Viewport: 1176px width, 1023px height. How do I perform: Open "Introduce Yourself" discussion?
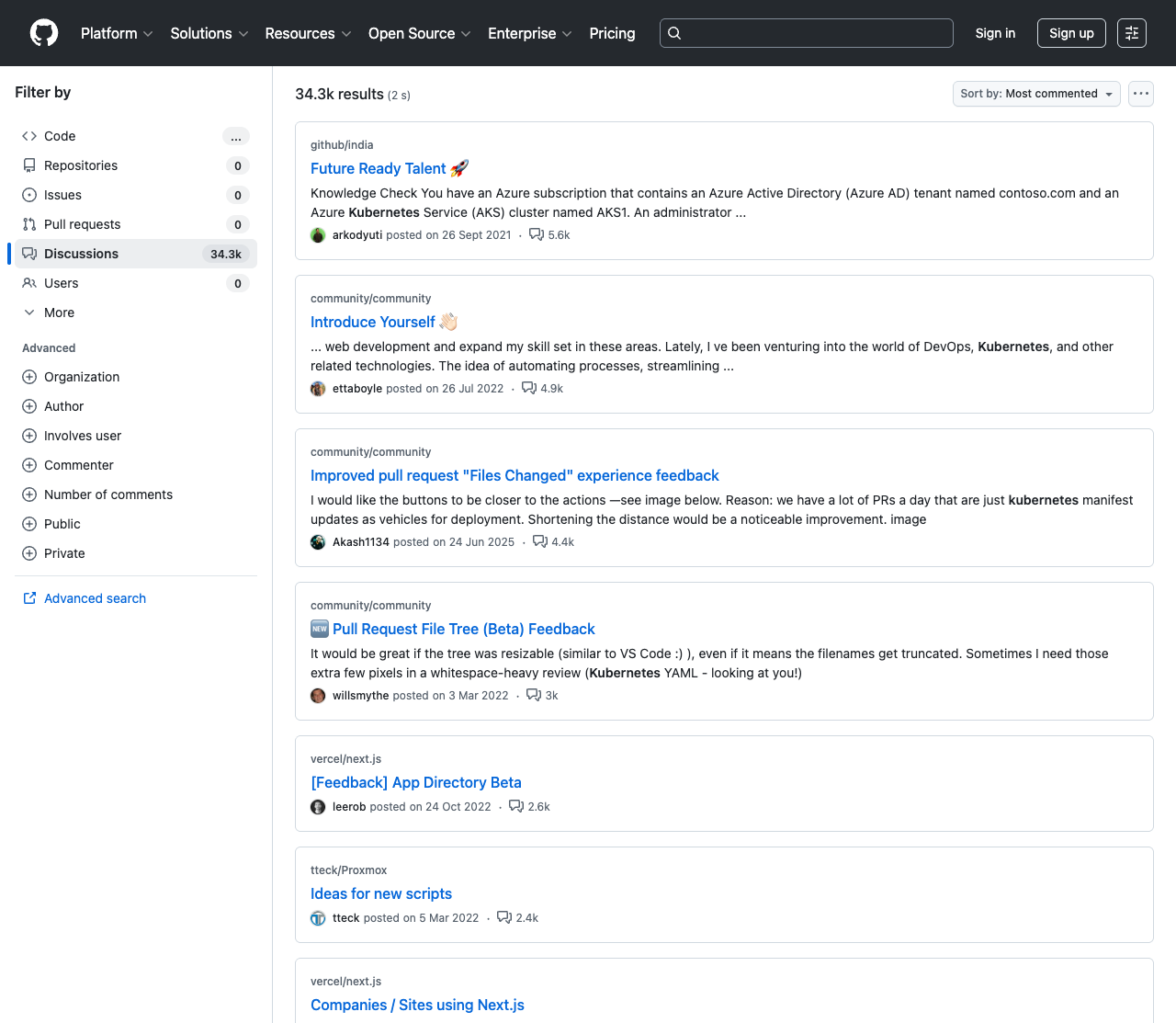(384, 322)
